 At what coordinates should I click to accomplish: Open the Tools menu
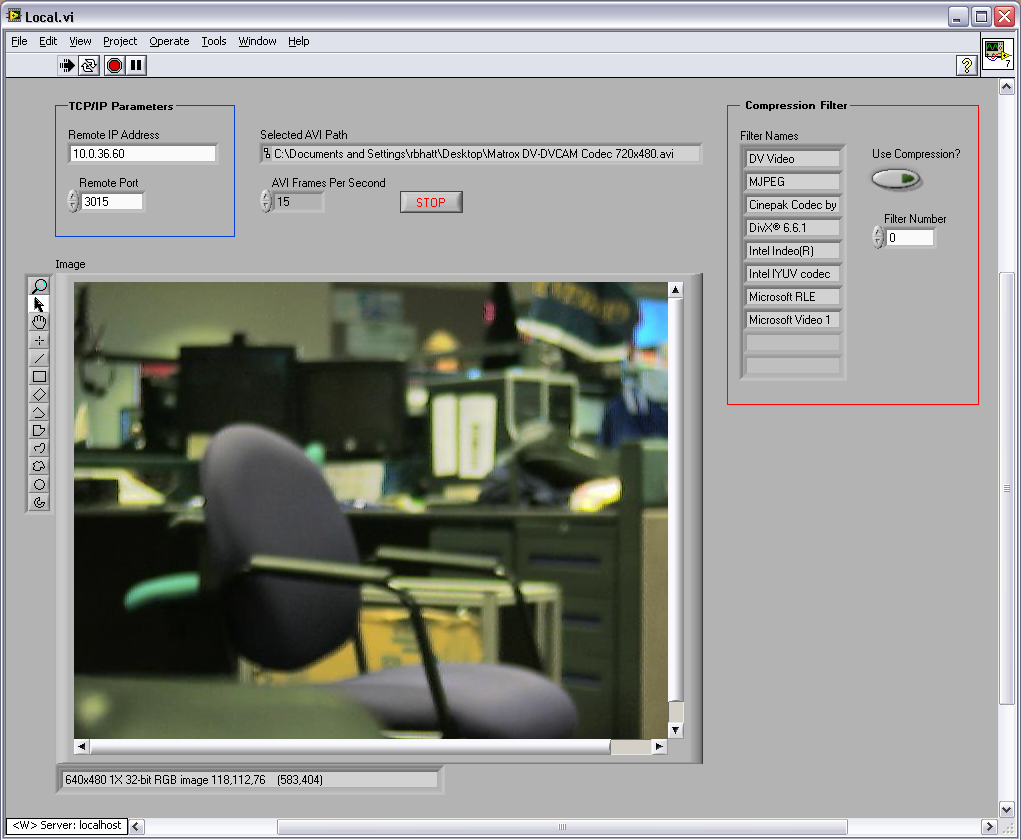pyautogui.click(x=214, y=41)
